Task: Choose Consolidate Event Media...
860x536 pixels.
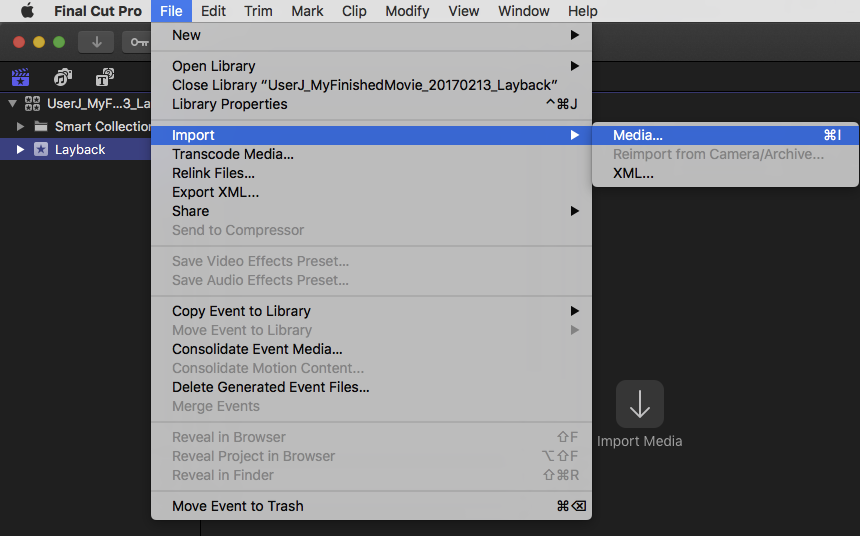Action: tap(371, 349)
